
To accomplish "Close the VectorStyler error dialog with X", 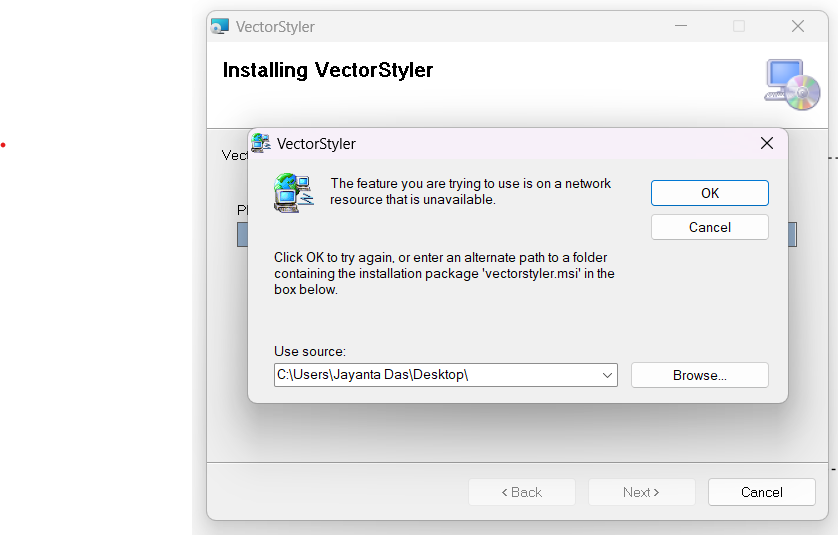I will point(767,143).
